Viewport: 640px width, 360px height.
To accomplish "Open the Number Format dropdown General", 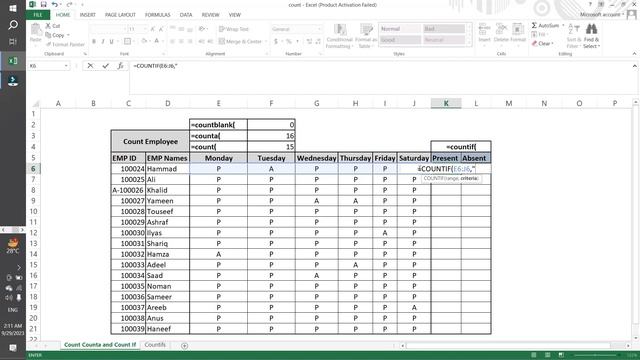I will point(319,29).
